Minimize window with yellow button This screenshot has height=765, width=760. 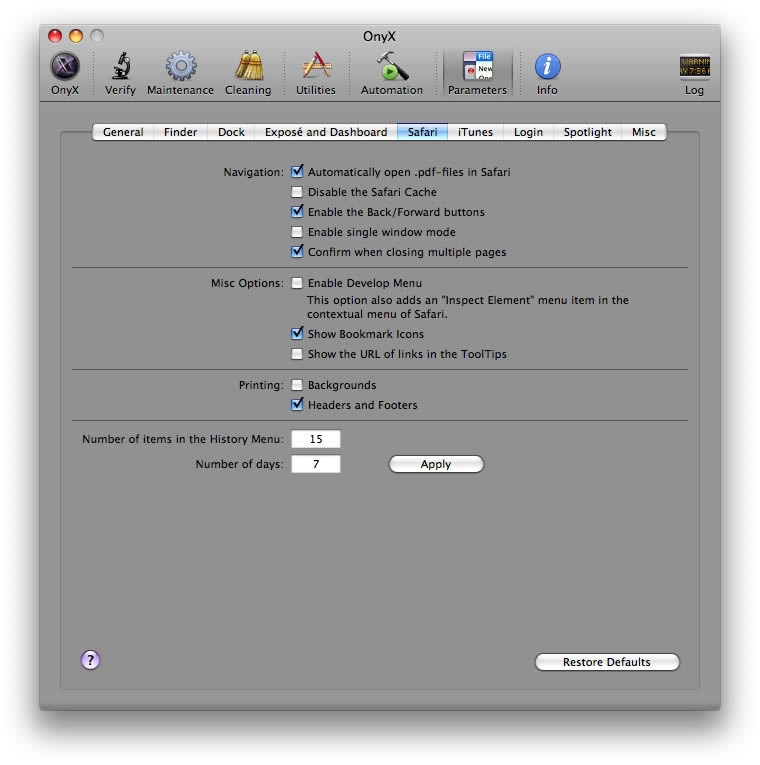coord(76,36)
